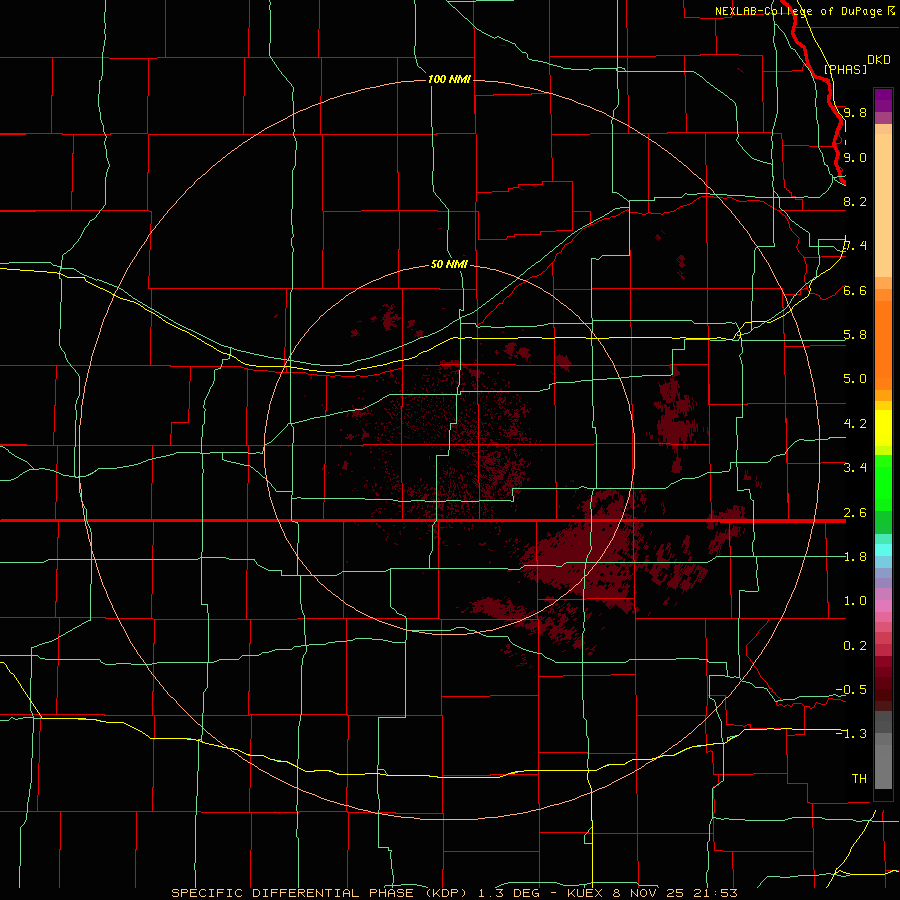The image size is (900, 900).
Task: Click the 1.8 value on the scale
Action: 855,557
